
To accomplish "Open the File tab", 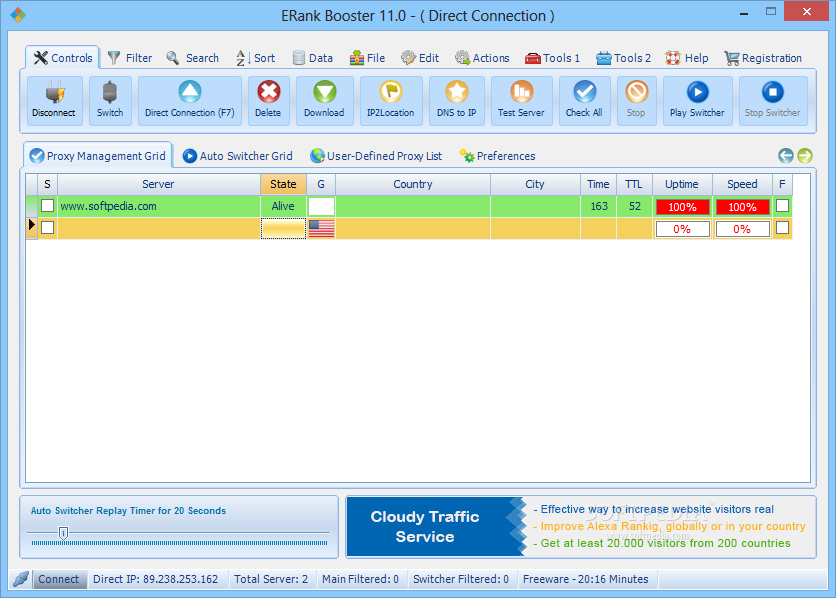I will tap(367, 58).
